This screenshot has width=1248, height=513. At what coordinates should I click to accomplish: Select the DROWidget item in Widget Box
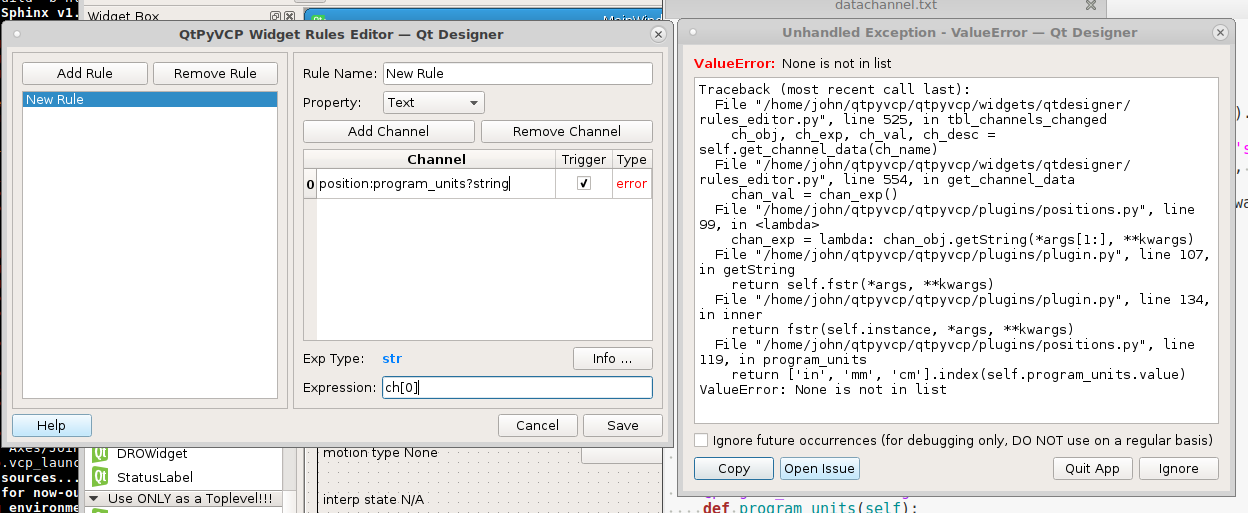point(152,454)
